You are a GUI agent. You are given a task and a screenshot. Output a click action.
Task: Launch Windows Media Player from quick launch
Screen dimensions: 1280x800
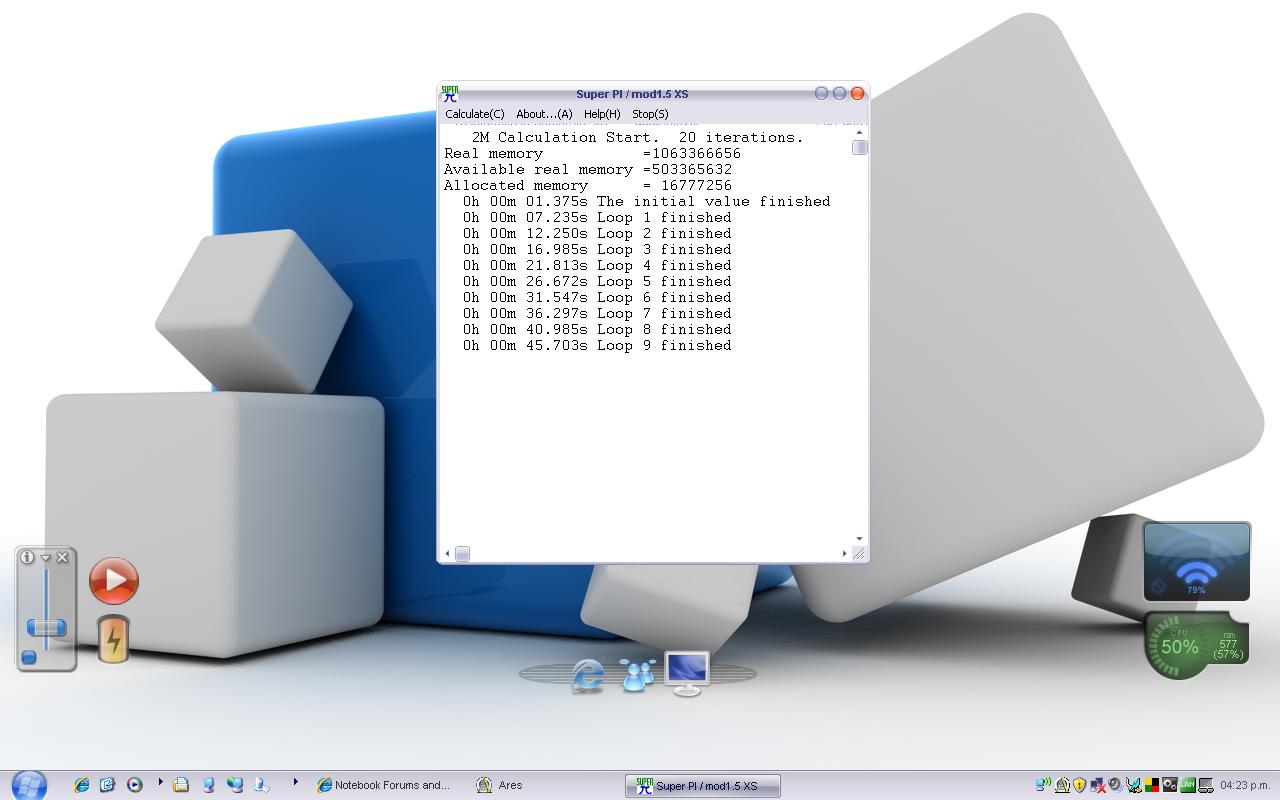[134, 785]
